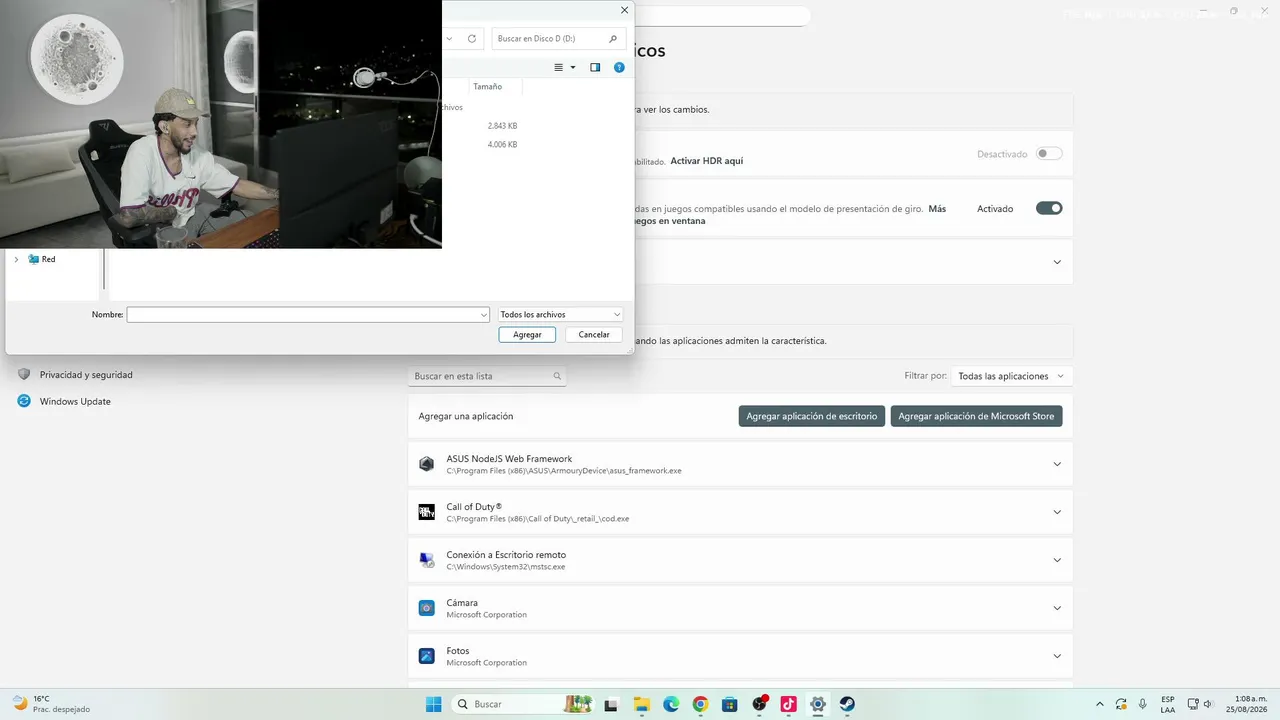Open the Windows Start button
The width and height of the screenshot is (1280, 720).
tap(433, 704)
